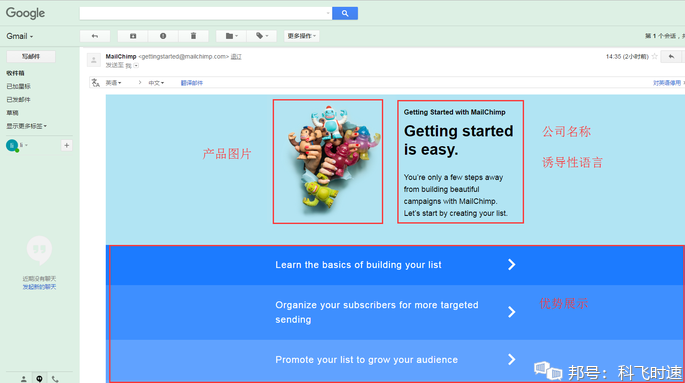Open the 已发邮件 sent folder
The height and width of the screenshot is (383, 685).
click(18, 100)
